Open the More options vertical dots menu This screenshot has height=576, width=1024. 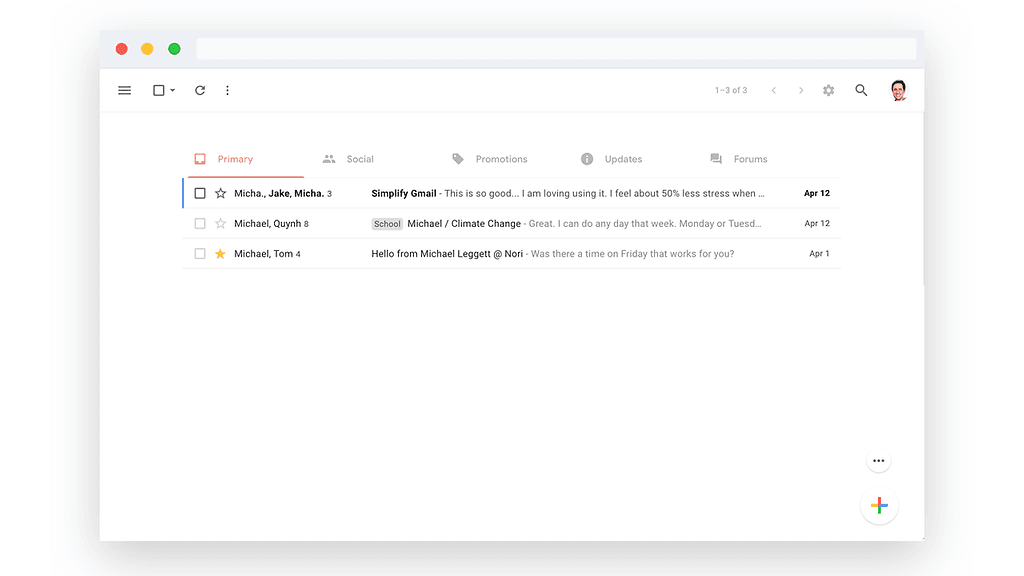click(x=227, y=90)
